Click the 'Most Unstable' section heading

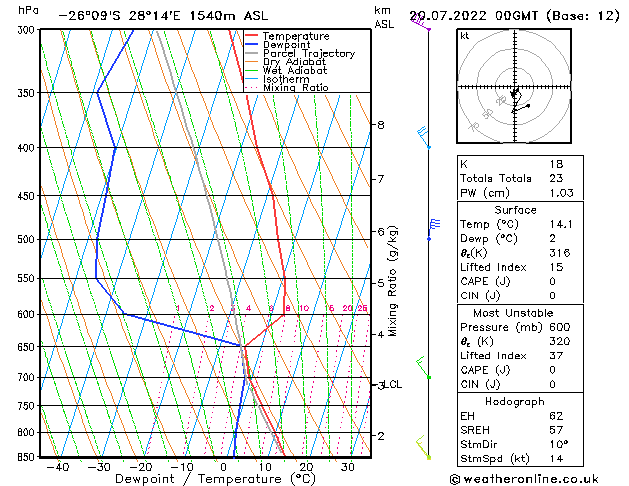513,313
